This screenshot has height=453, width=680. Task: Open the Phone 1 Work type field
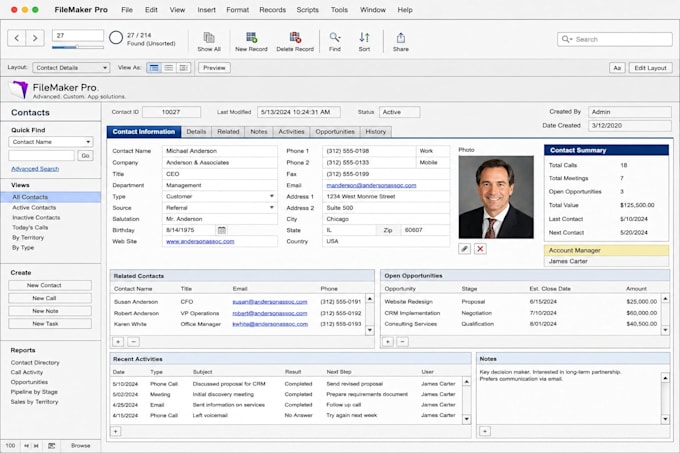click(432, 151)
